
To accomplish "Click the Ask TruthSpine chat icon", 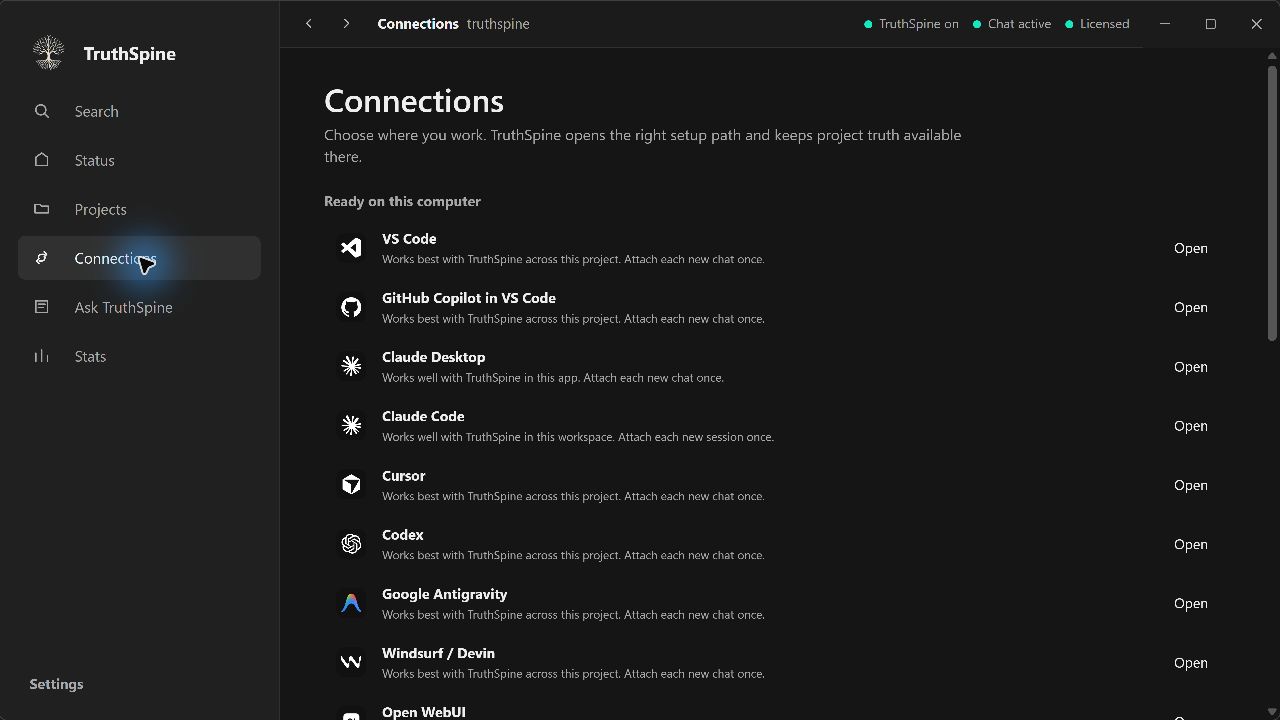I will pos(42,307).
